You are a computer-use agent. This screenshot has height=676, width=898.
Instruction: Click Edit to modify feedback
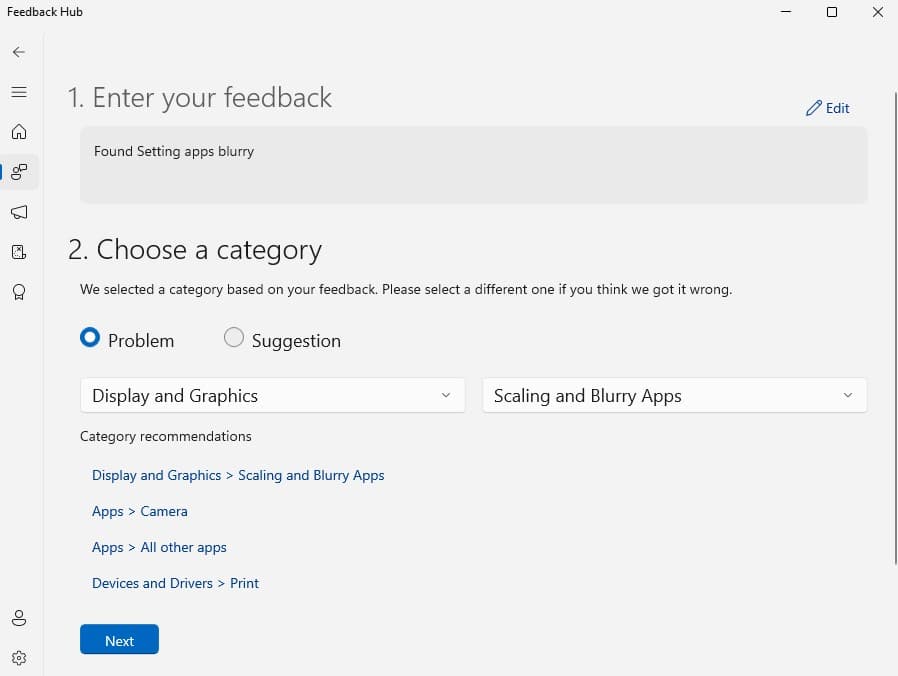click(828, 108)
